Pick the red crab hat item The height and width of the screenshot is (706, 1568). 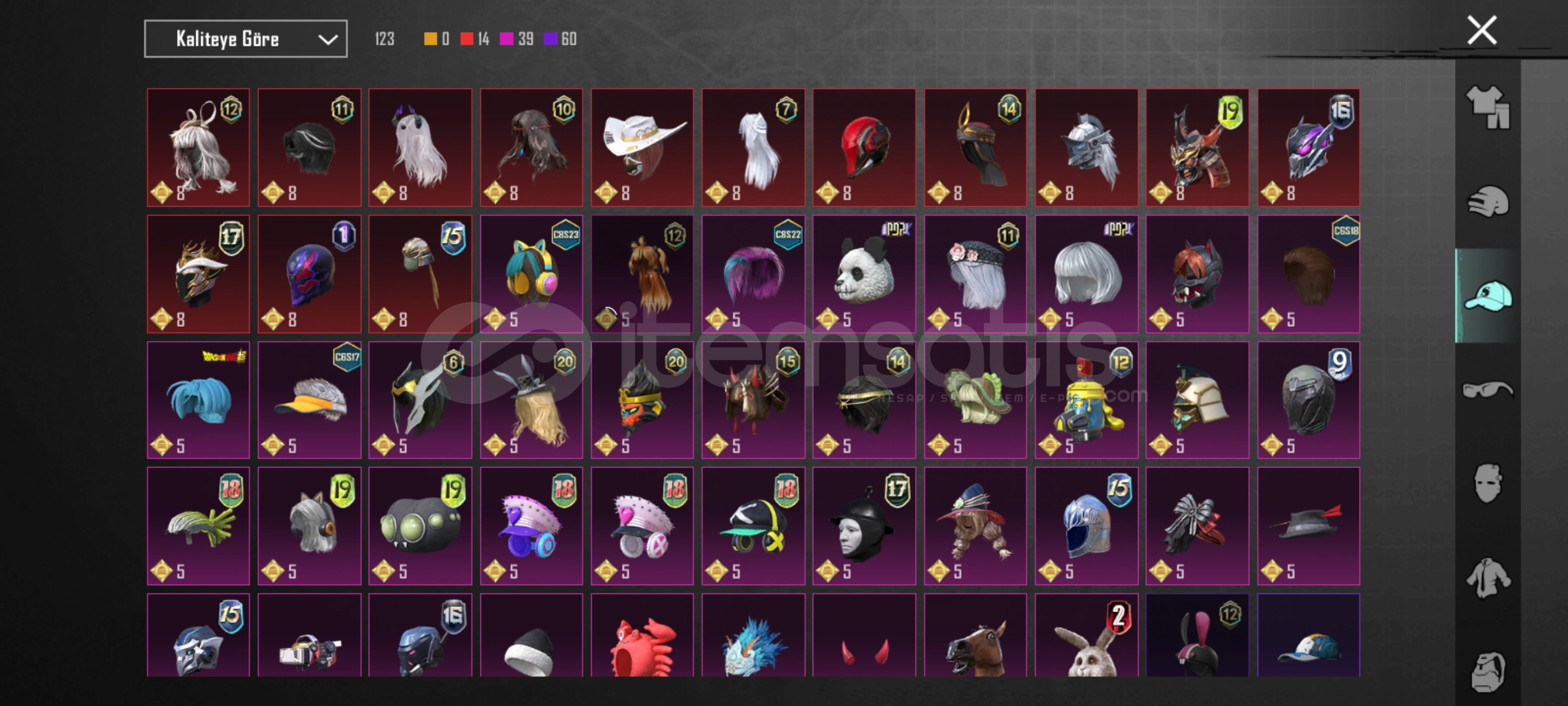[x=642, y=635]
